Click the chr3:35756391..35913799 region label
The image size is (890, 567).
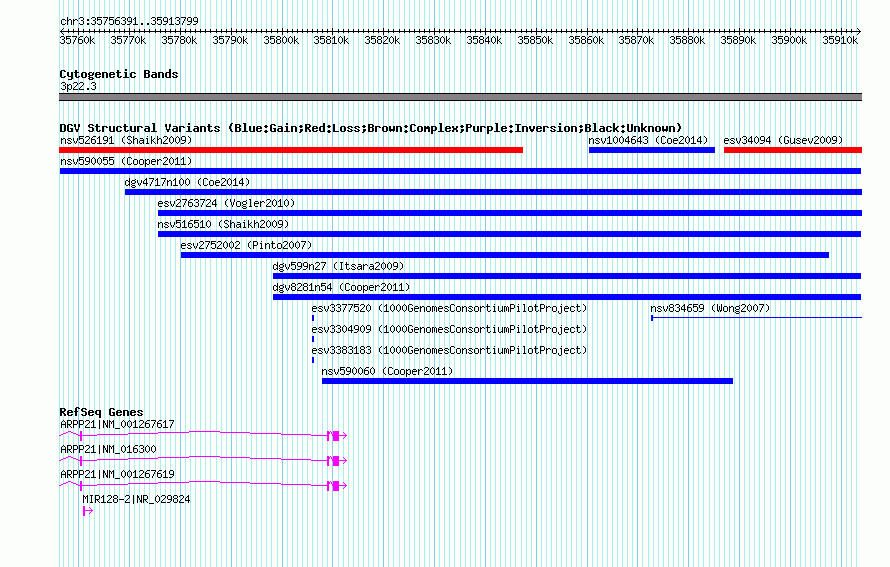click(129, 22)
